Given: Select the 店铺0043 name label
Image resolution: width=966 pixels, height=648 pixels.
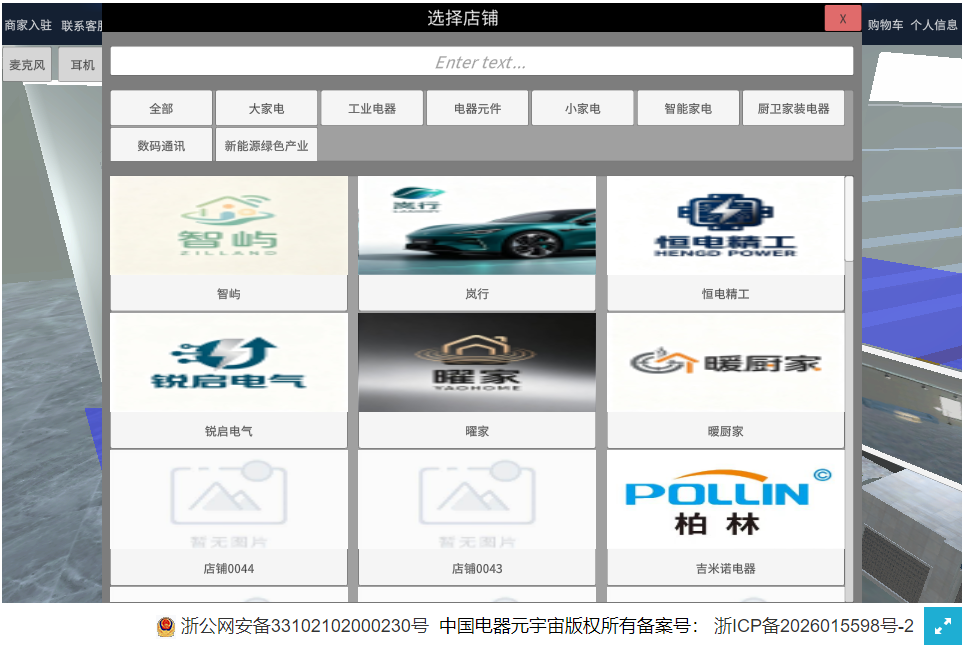Looking at the screenshot, I should (477, 569).
